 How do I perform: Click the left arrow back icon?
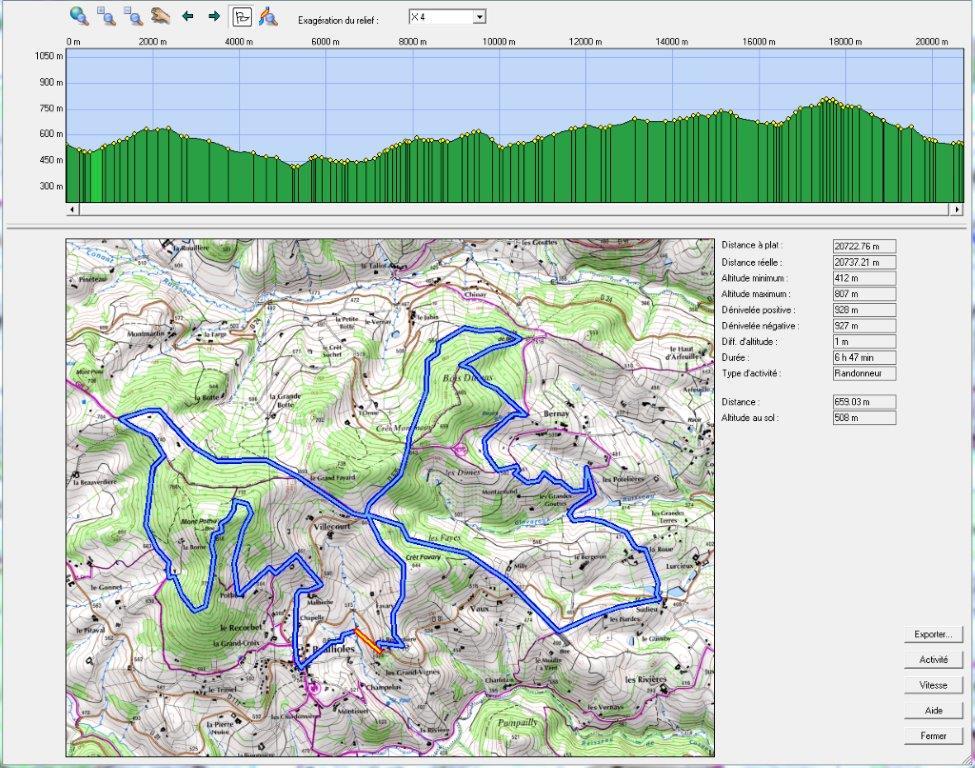187,16
